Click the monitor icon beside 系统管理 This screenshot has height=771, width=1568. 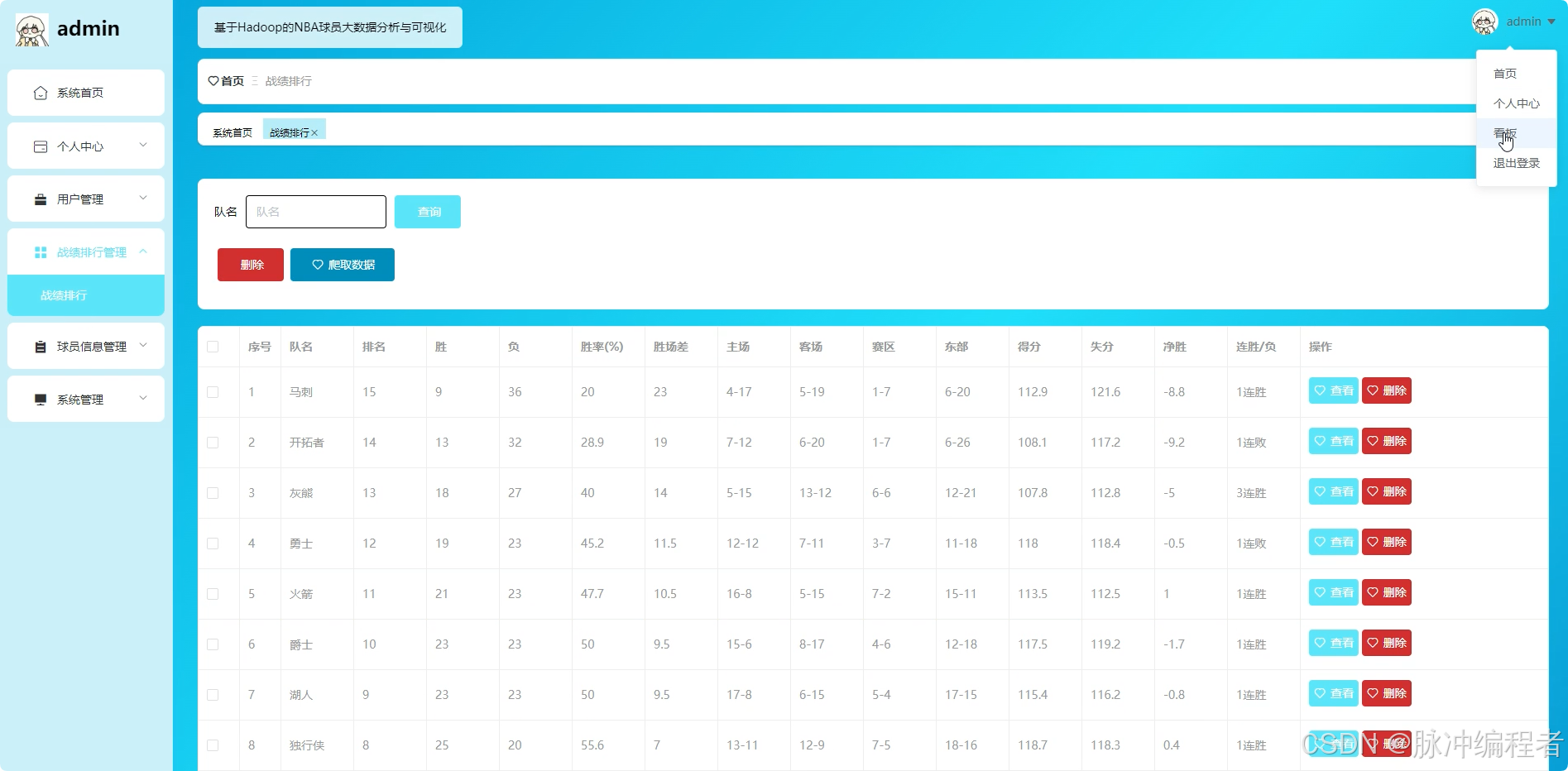(x=40, y=400)
